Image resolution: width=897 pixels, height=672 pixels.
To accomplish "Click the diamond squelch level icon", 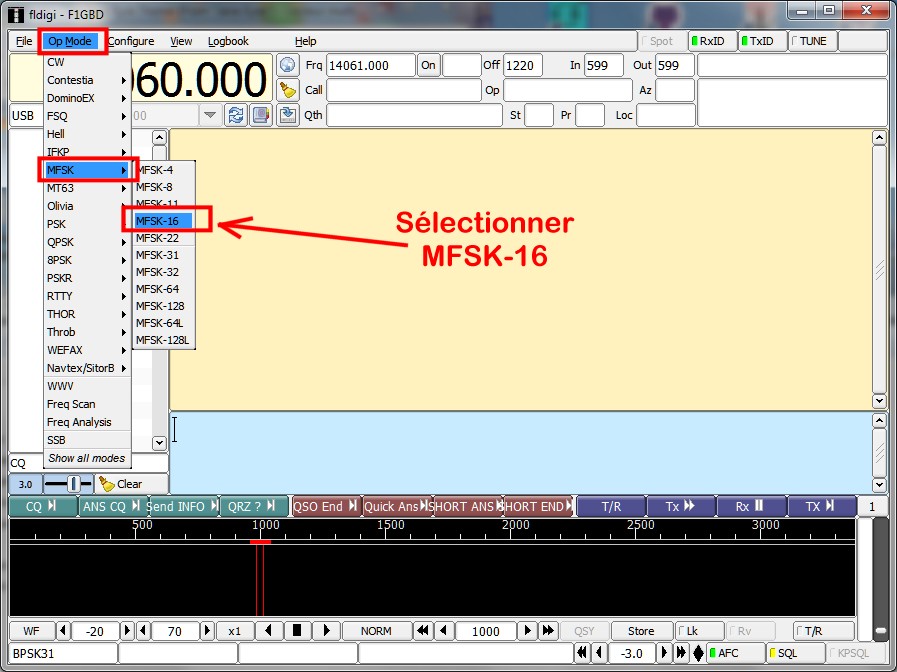I will pos(698,653).
